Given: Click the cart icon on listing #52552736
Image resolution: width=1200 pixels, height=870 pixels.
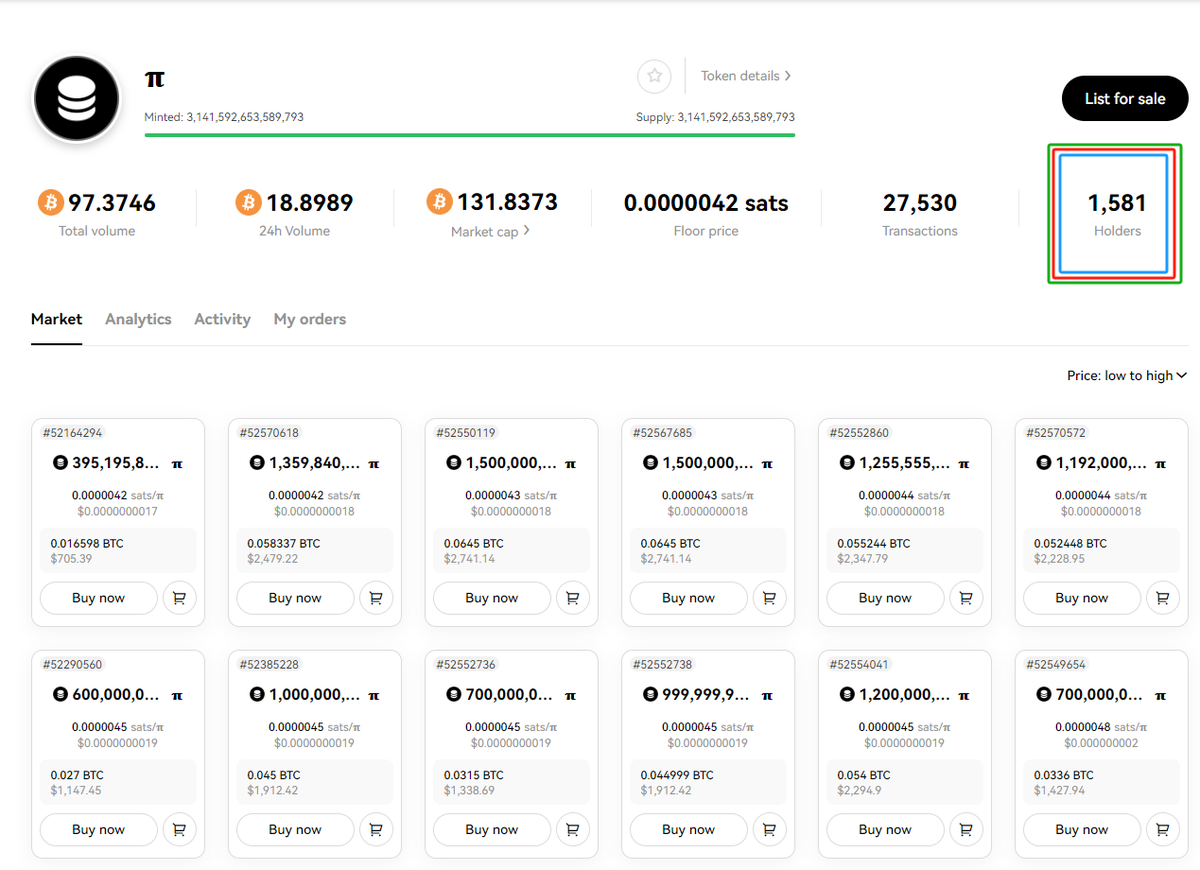Looking at the screenshot, I should [572, 829].
